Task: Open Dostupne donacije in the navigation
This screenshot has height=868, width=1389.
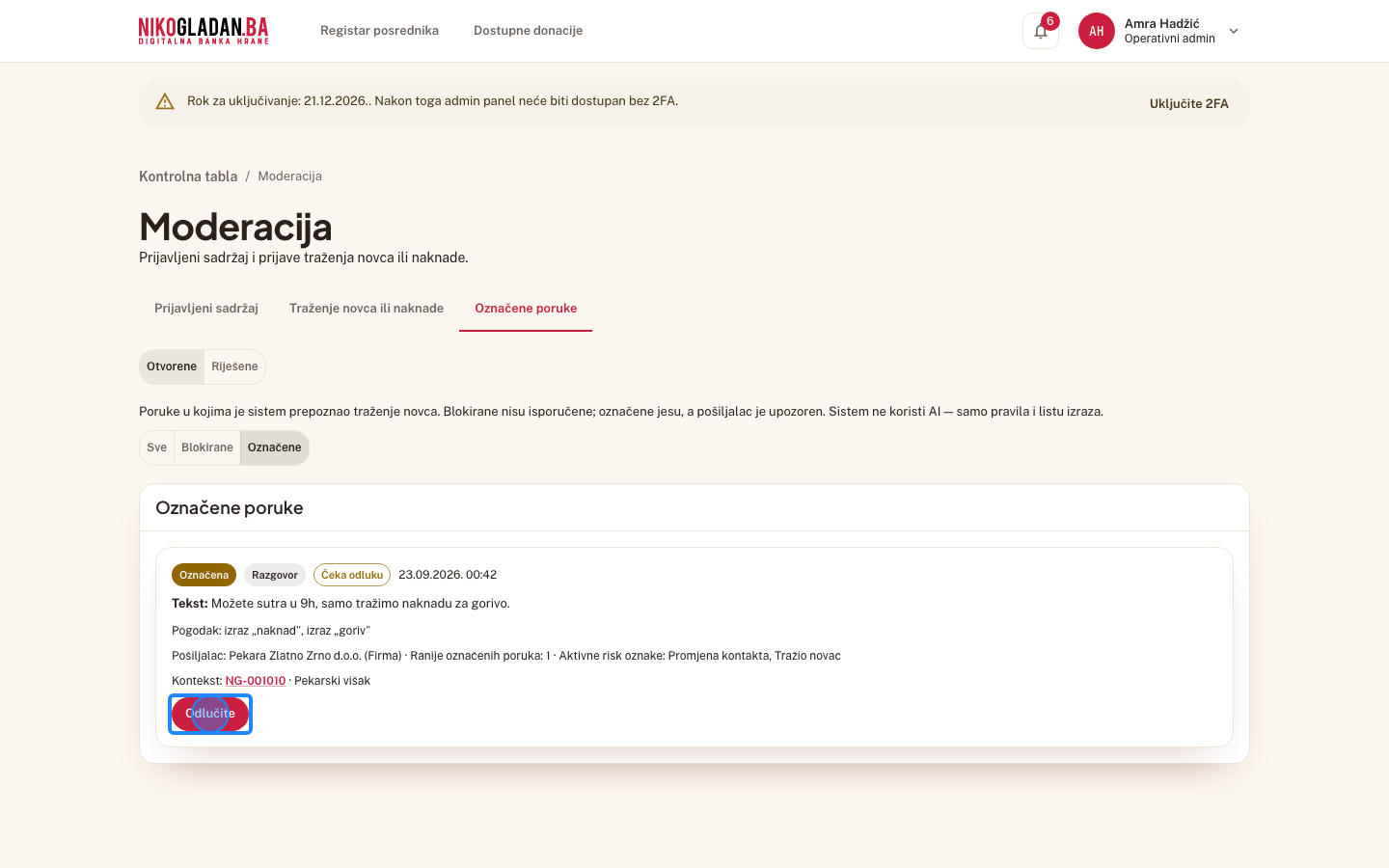Action: pos(528,31)
